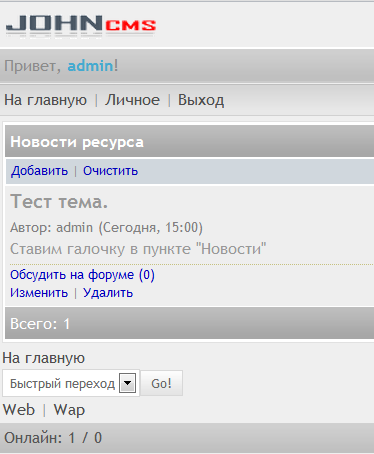This screenshot has height=454, width=374.
Task: Click the Новости ресурса section header
Action: click(189, 142)
